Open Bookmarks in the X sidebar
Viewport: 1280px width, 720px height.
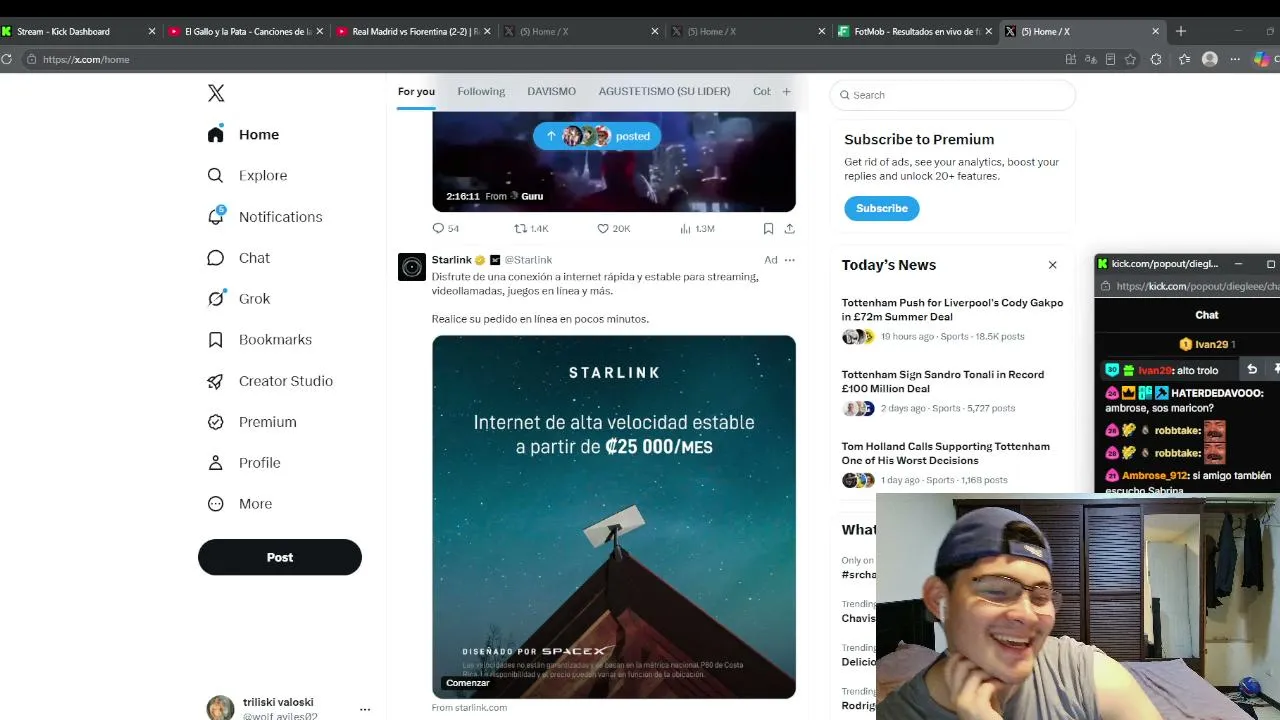coord(260,339)
